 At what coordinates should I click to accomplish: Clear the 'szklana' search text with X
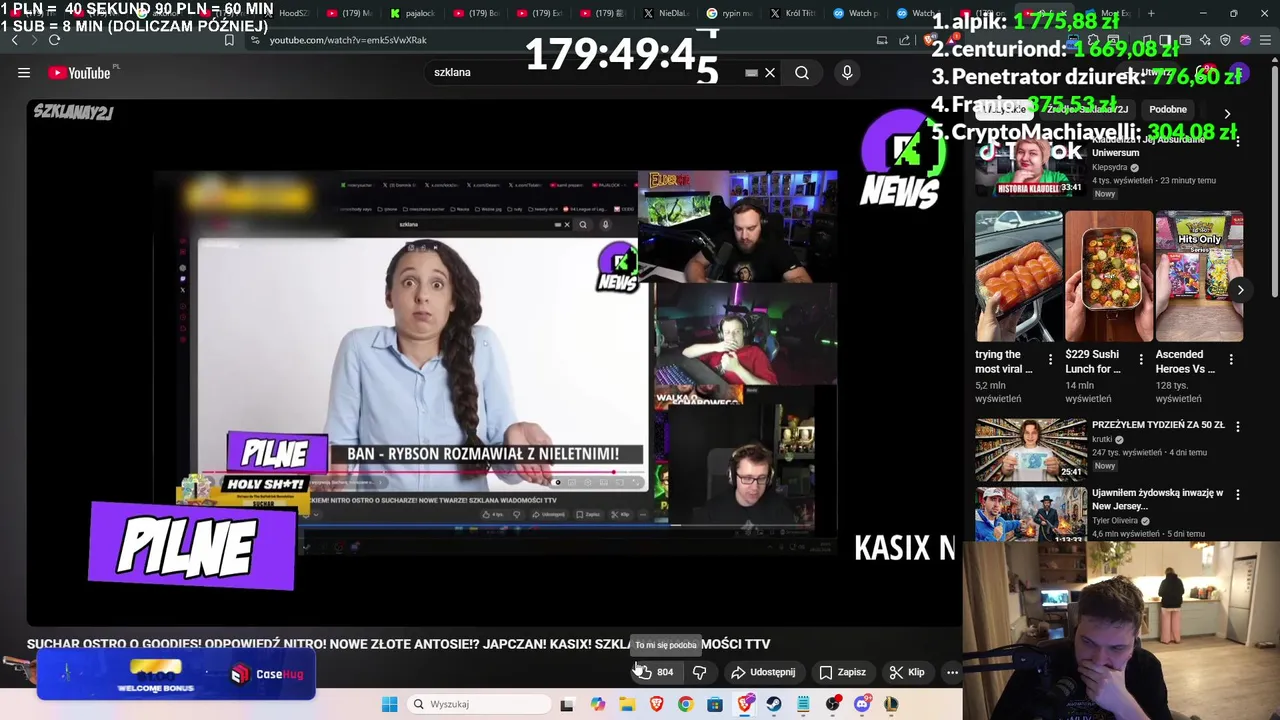click(x=770, y=72)
